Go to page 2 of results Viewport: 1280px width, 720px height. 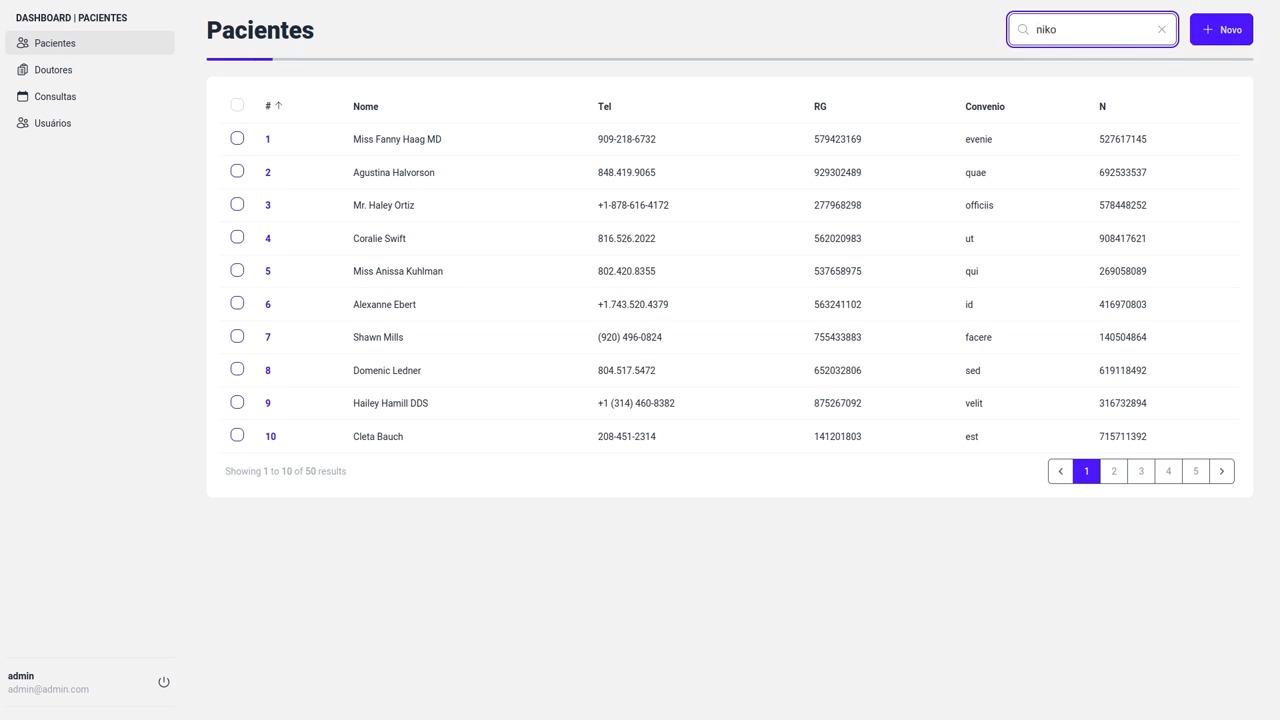coord(1114,471)
